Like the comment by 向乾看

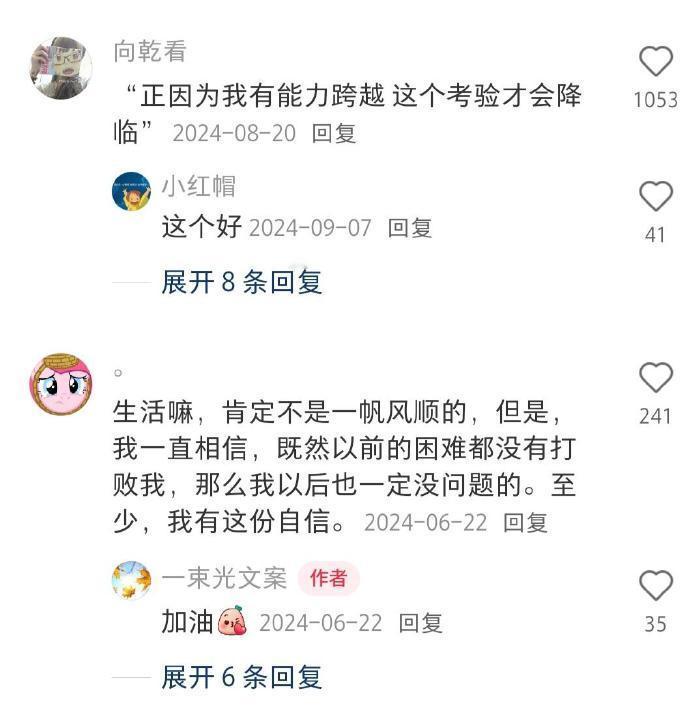click(x=656, y=62)
